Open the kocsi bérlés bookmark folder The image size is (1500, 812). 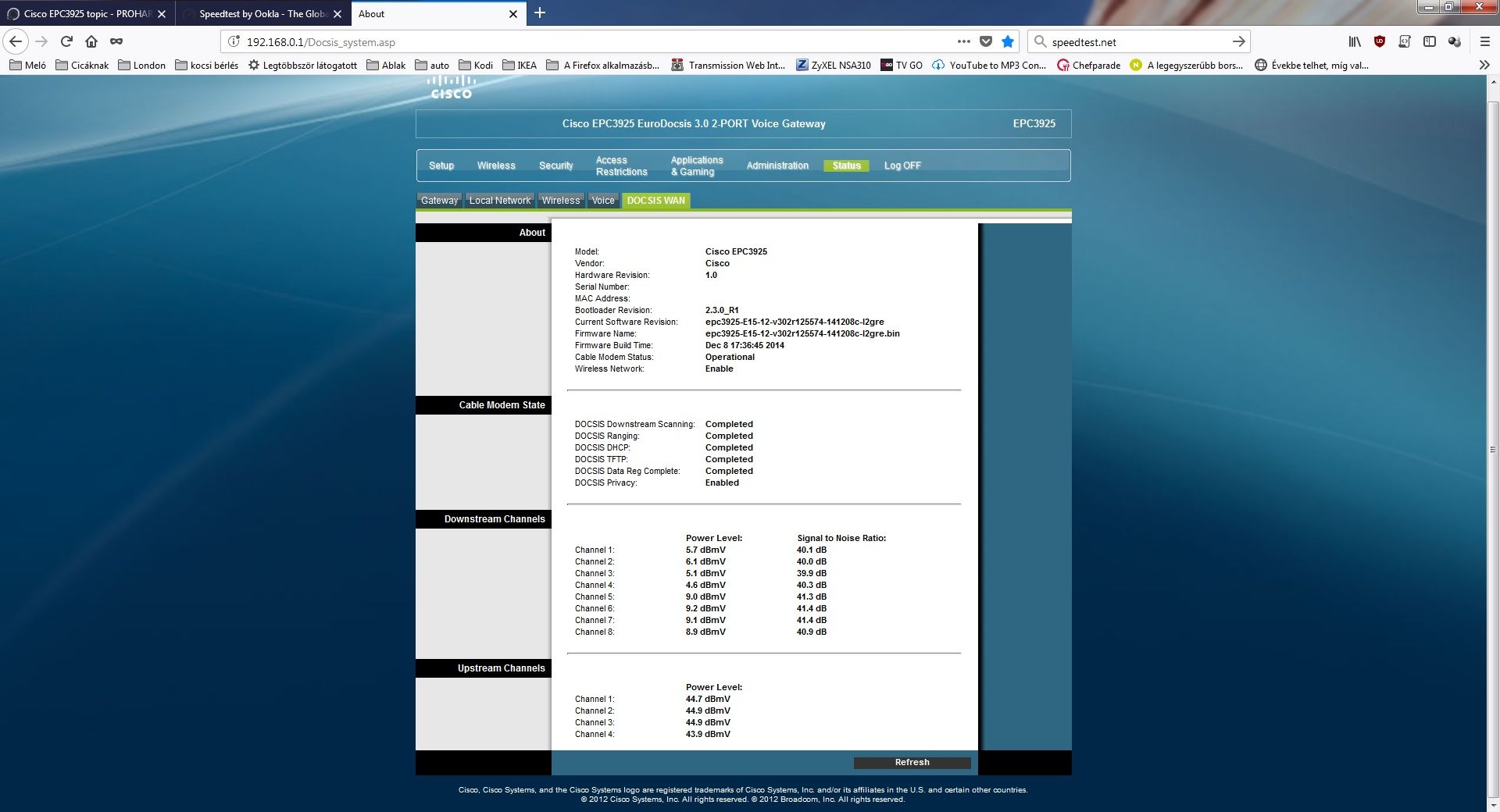coord(206,66)
